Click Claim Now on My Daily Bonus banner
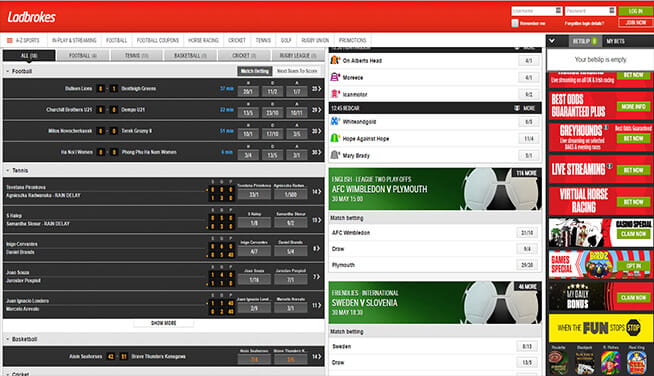654x376 pixels. pos(633,298)
